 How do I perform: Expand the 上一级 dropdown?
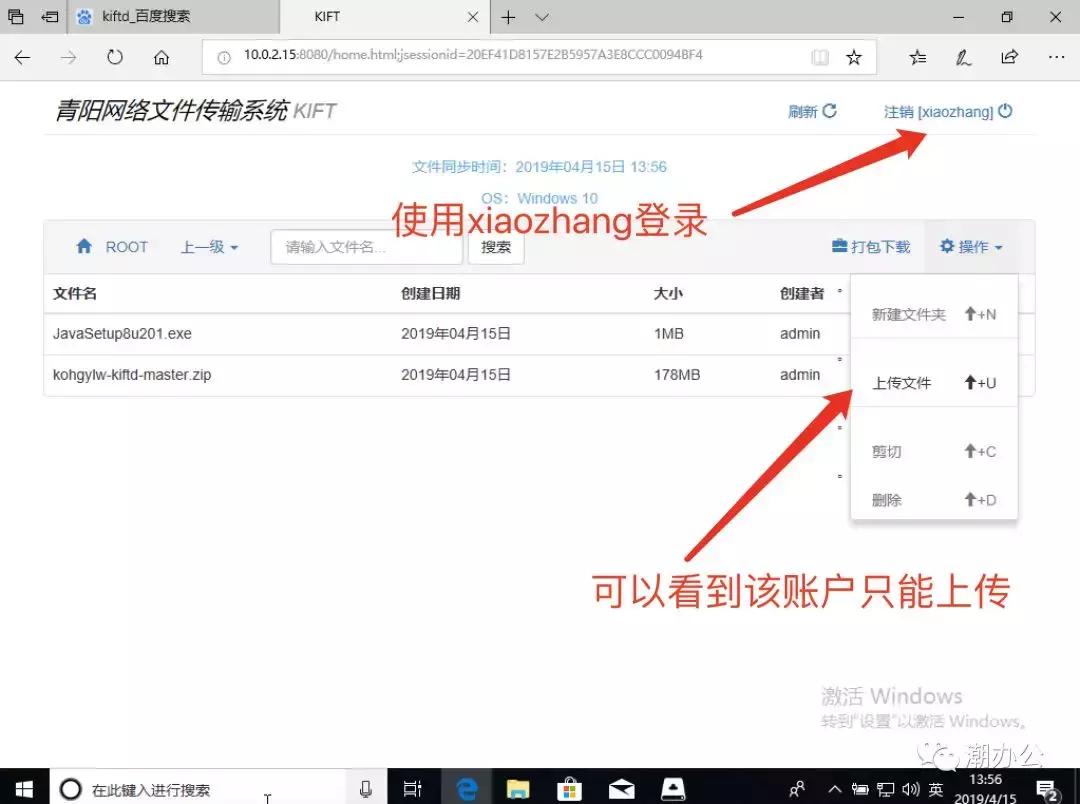point(208,246)
